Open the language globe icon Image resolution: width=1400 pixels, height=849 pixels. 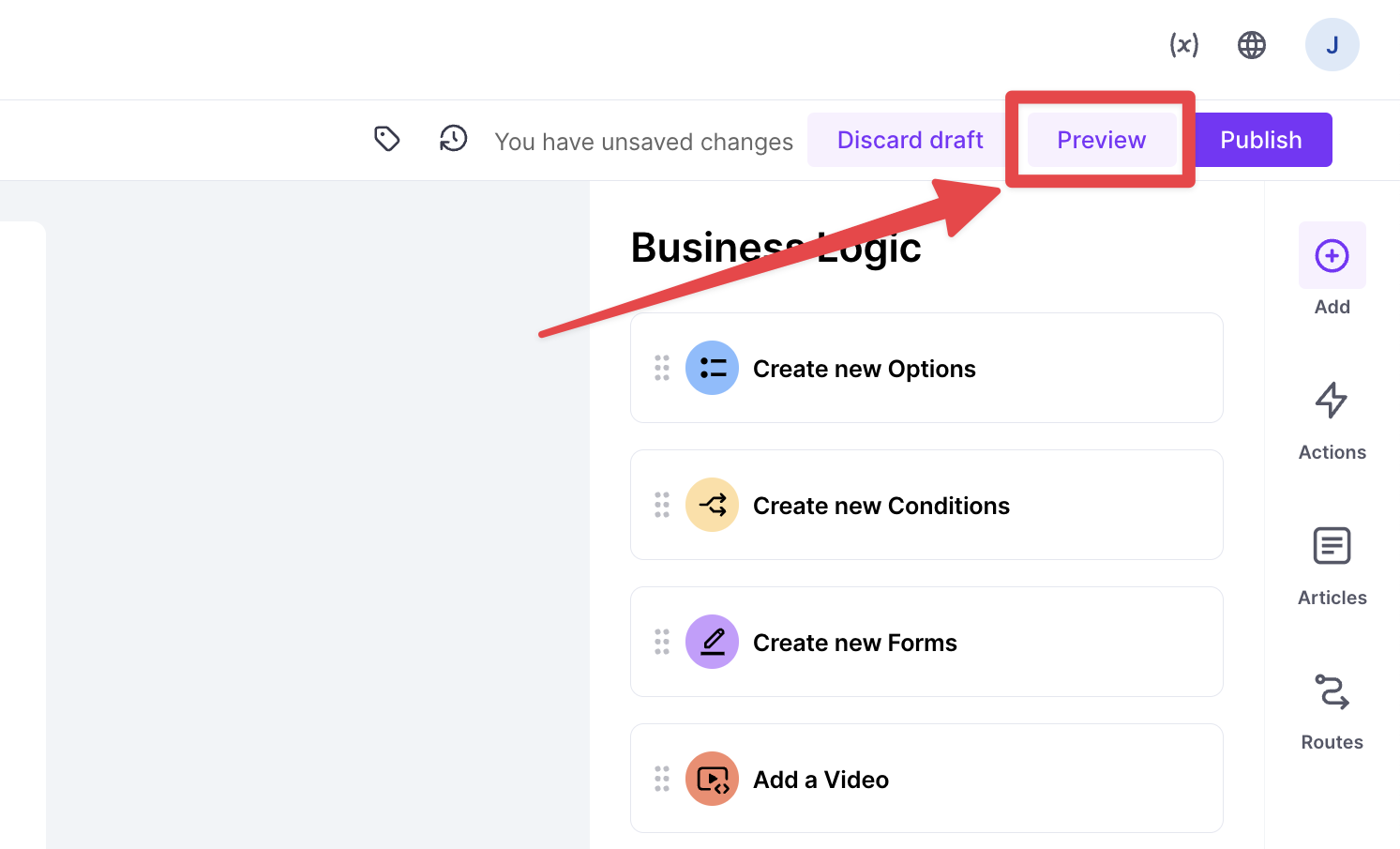tap(1252, 45)
